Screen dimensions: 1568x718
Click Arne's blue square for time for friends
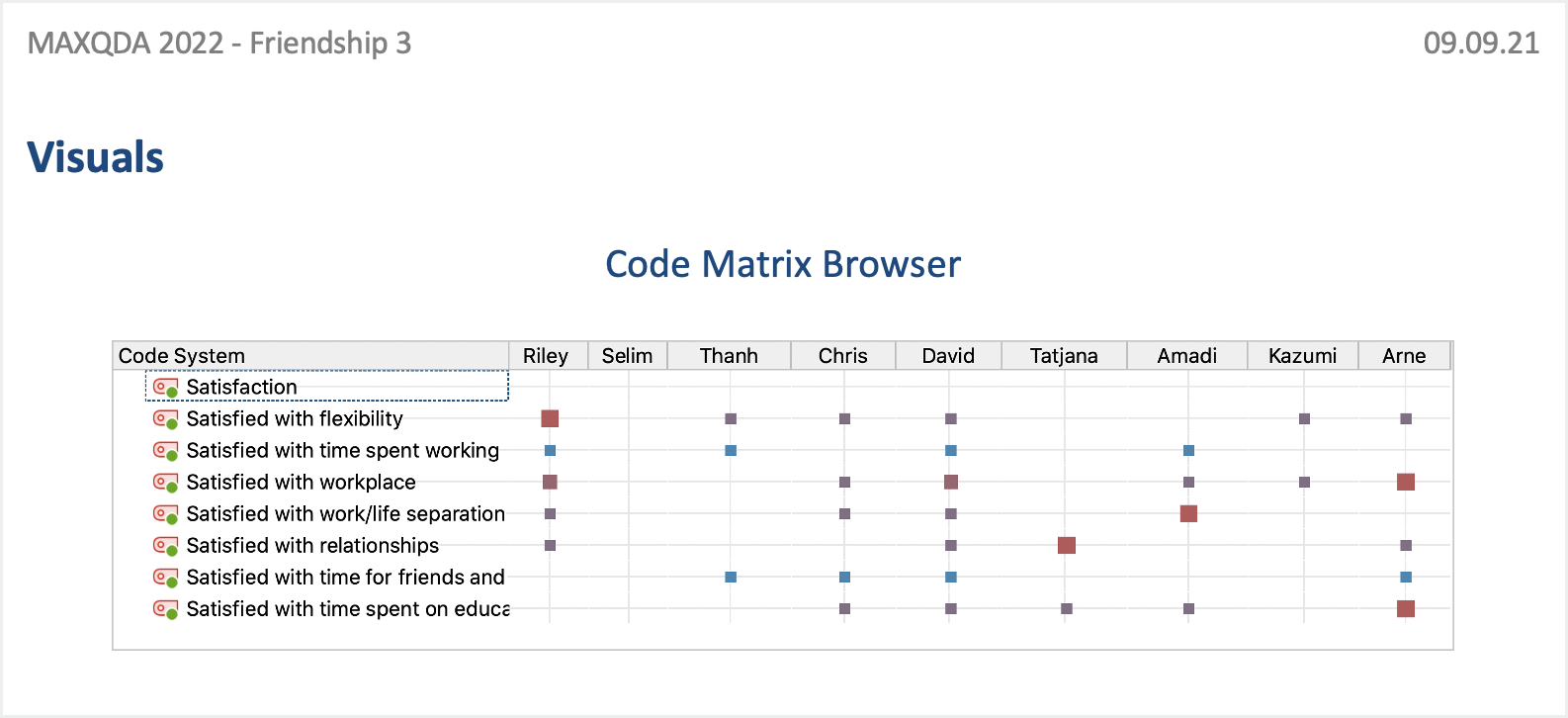click(x=1406, y=577)
